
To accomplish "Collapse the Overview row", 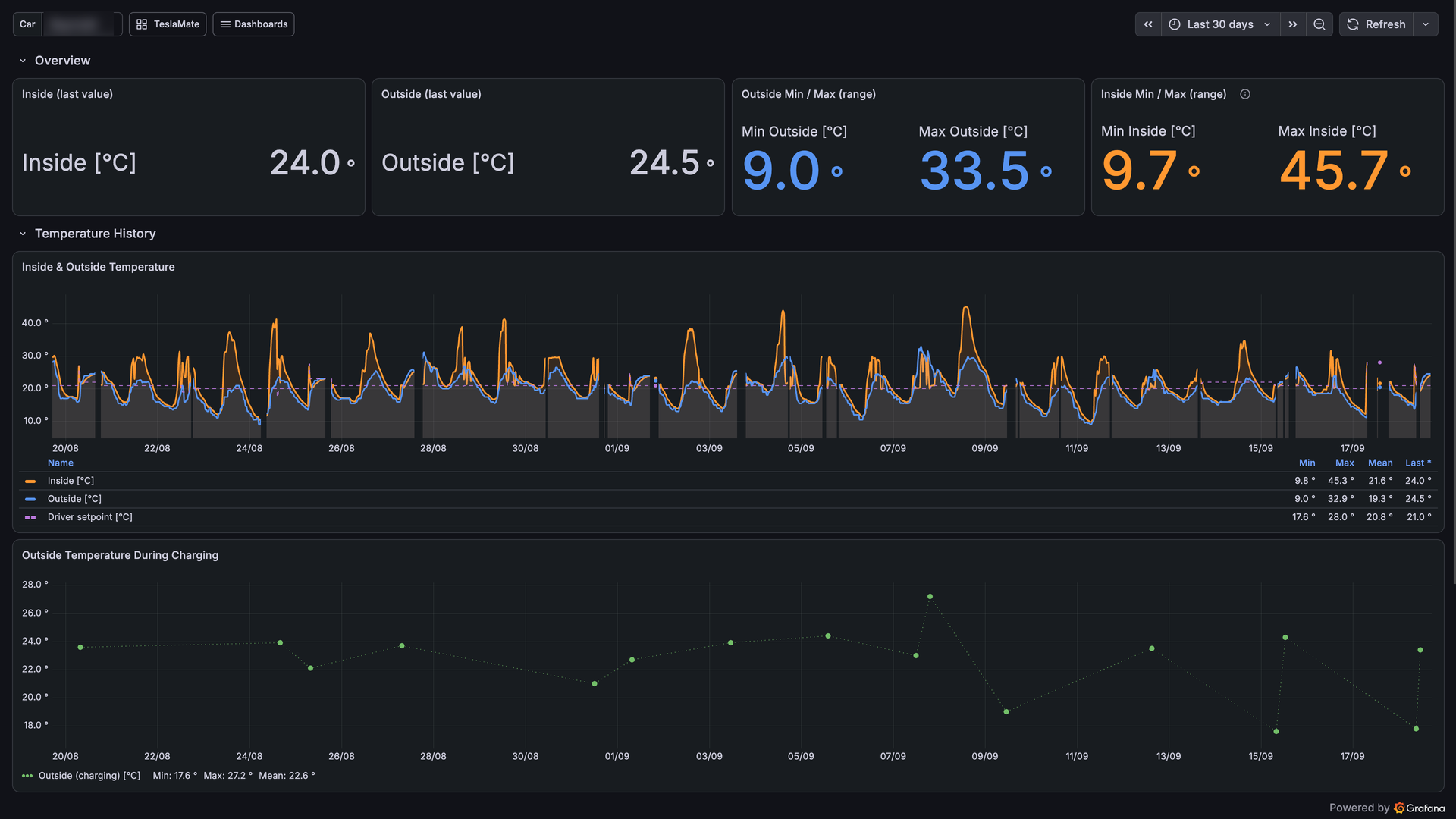I will (x=23, y=61).
